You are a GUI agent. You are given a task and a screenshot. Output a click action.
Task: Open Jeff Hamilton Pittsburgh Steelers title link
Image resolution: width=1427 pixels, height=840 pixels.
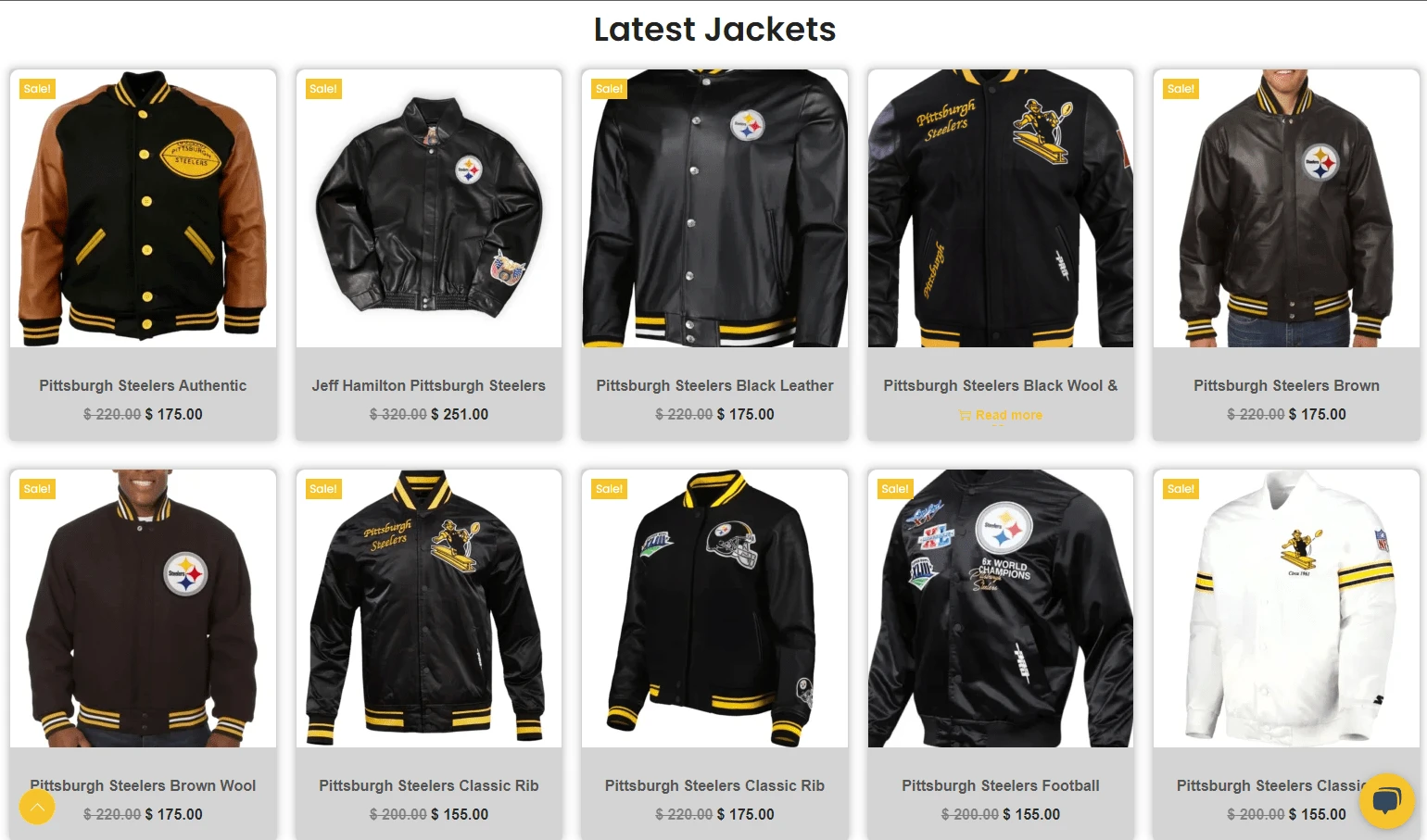[429, 385]
